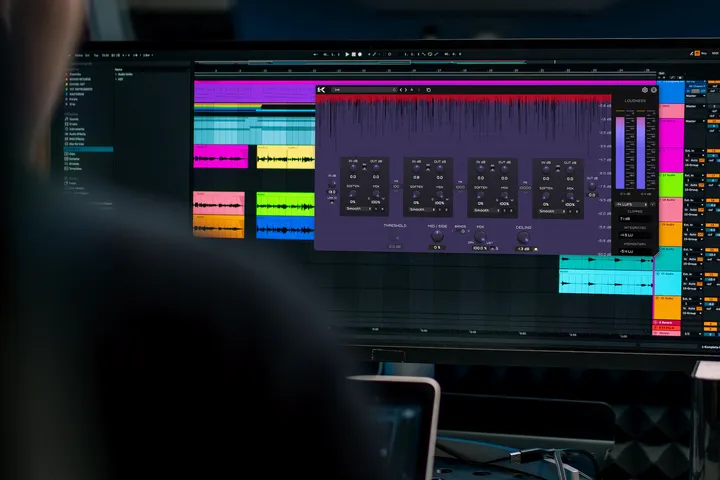Click the second stage SOFTEN knob

click(x=416, y=195)
